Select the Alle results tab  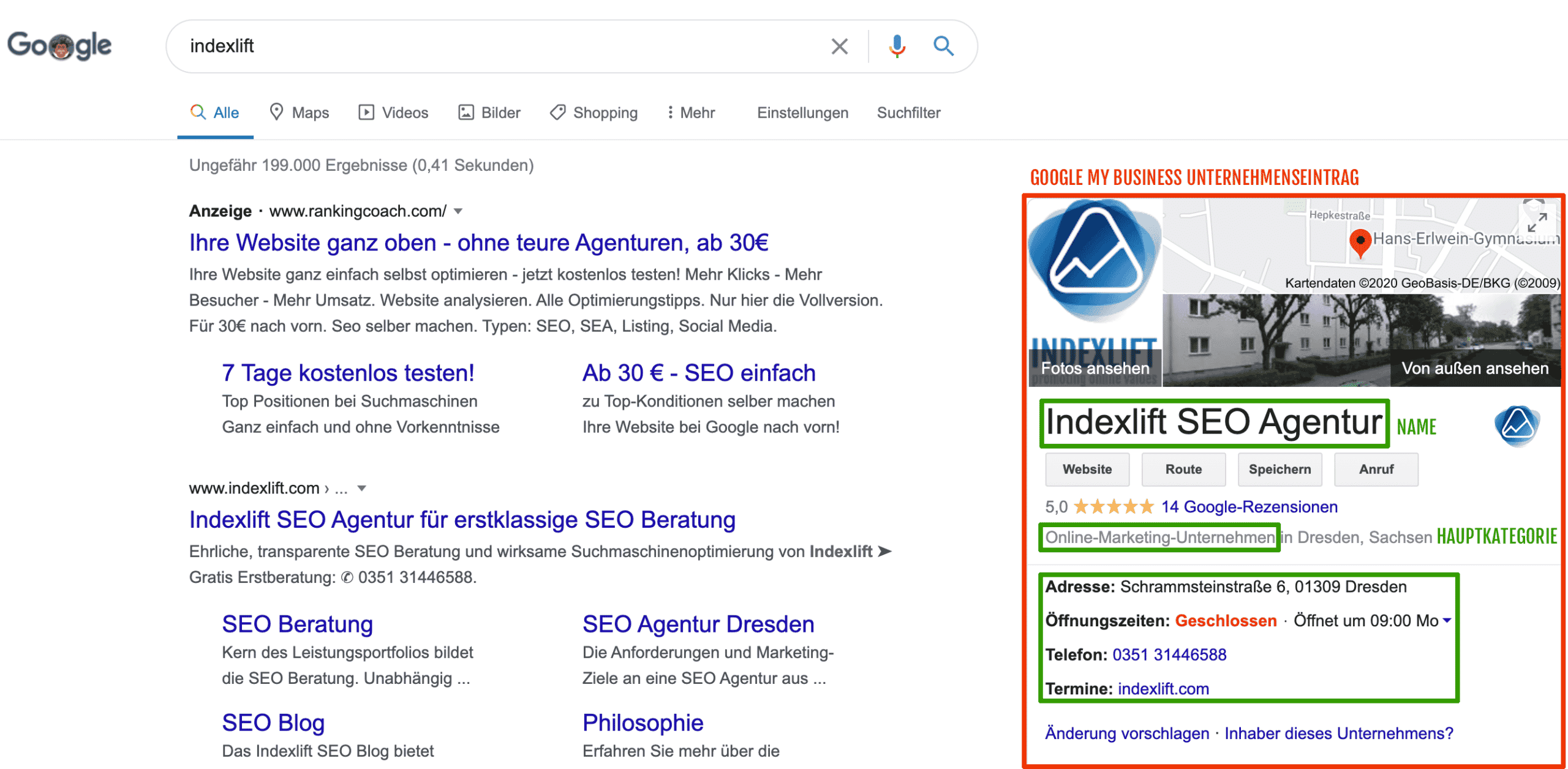215,113
